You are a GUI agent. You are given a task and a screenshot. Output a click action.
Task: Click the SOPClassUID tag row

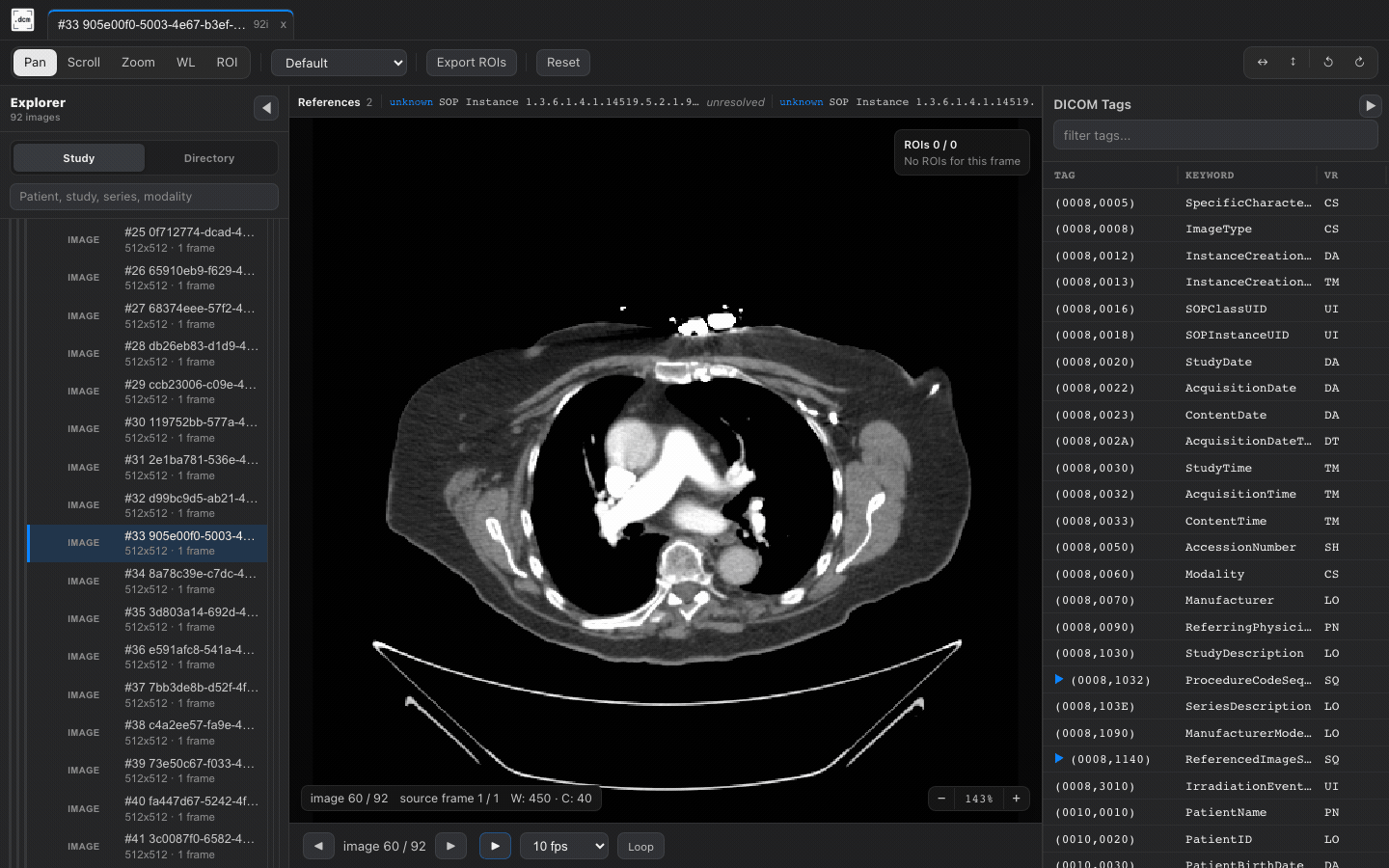tap(1215, 309)
